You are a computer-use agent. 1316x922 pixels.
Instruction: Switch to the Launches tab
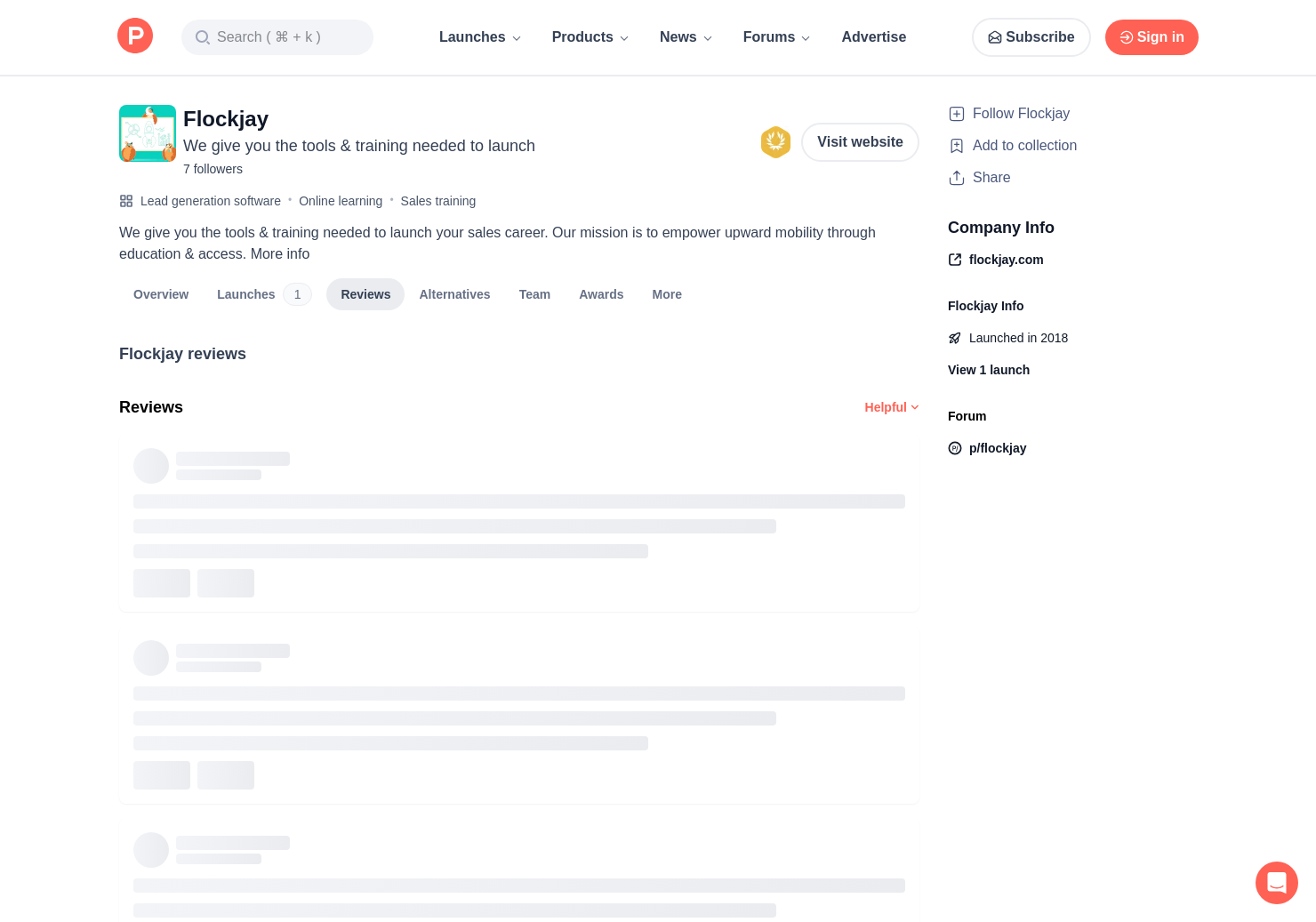264,294
